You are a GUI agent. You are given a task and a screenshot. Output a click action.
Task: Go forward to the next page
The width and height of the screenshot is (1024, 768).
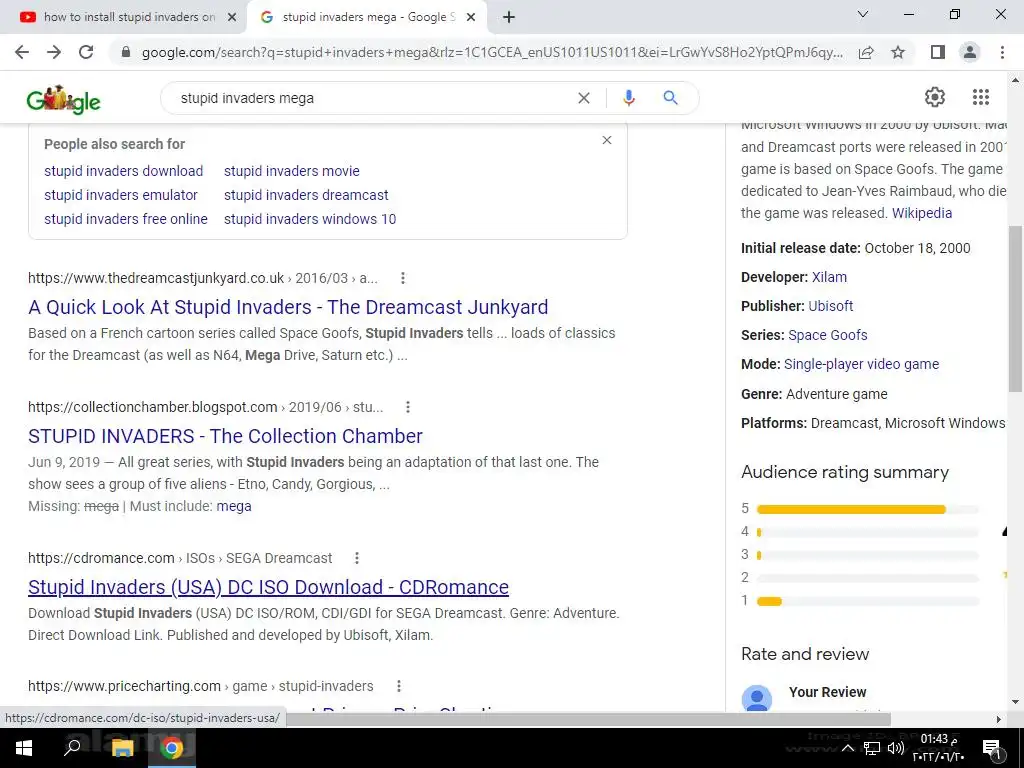point(54,52)
